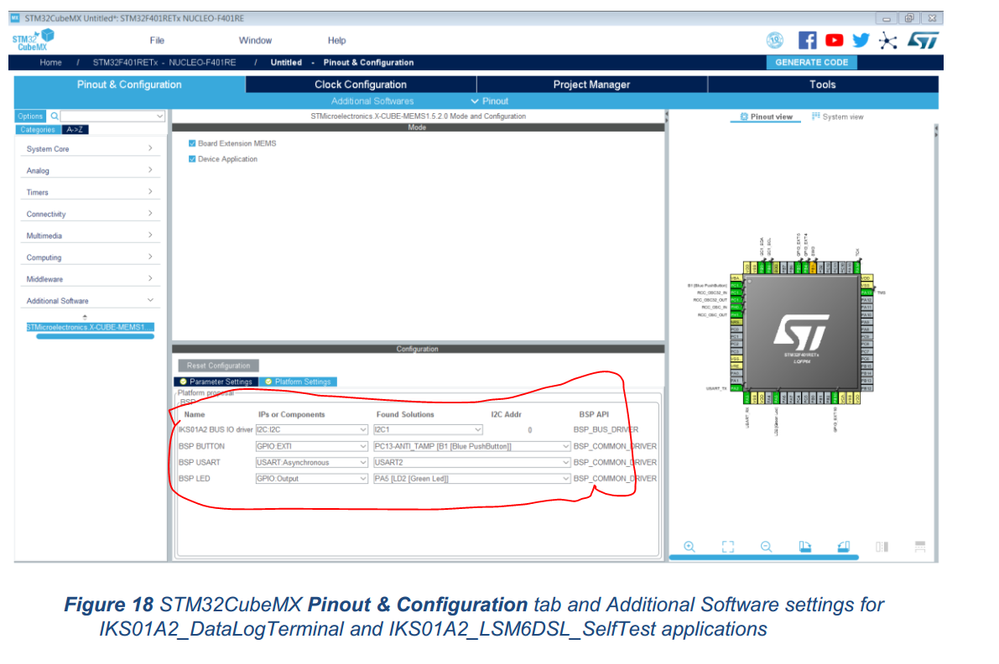
Task: Select STMicroelectronics.X-CUBE-MEMS1 in the category list
Action: tap(90, 327)
